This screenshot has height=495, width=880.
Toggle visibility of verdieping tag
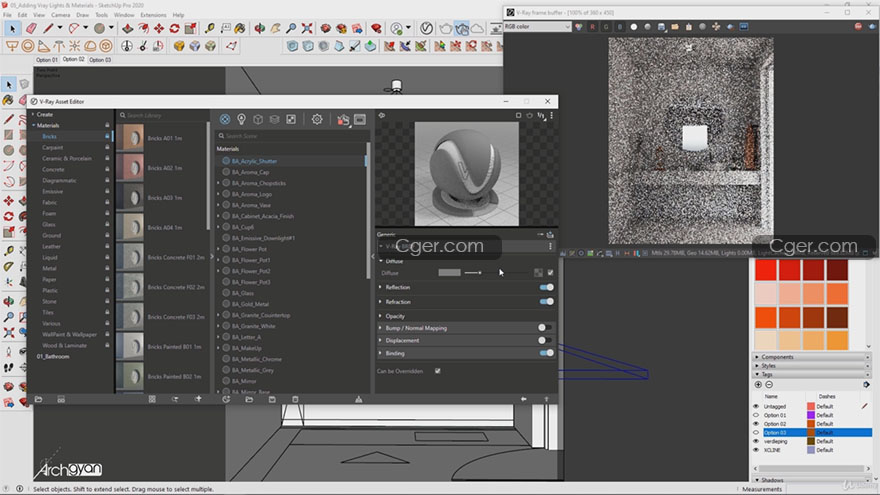pyautogui.click(x=756, y=441)
